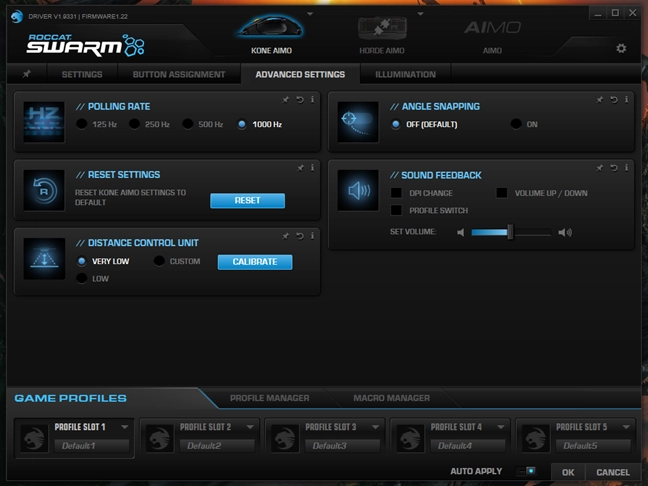Expand the Kone AIMO device dropdown arrow
Image resolution: width=648 pixels, height=486 pixels.
tap(310, 14)
